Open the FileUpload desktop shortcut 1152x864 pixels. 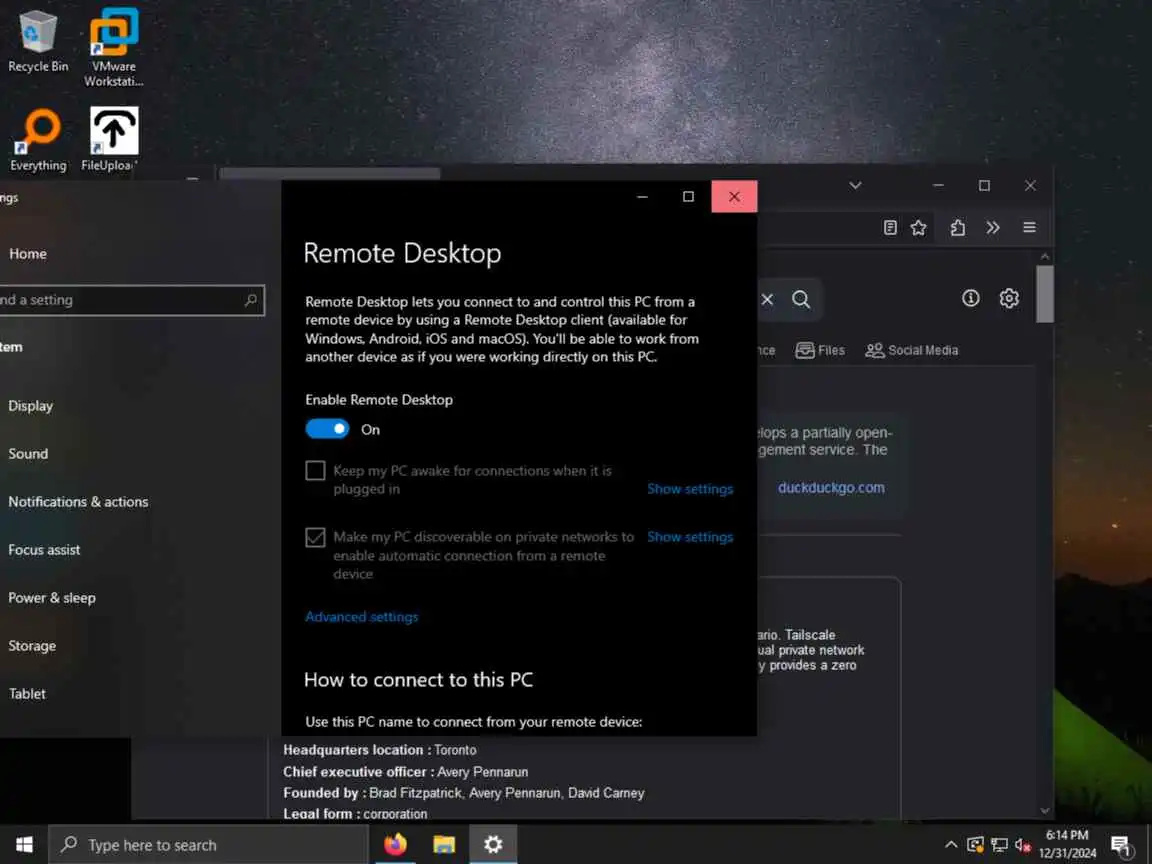click(112, 140)
